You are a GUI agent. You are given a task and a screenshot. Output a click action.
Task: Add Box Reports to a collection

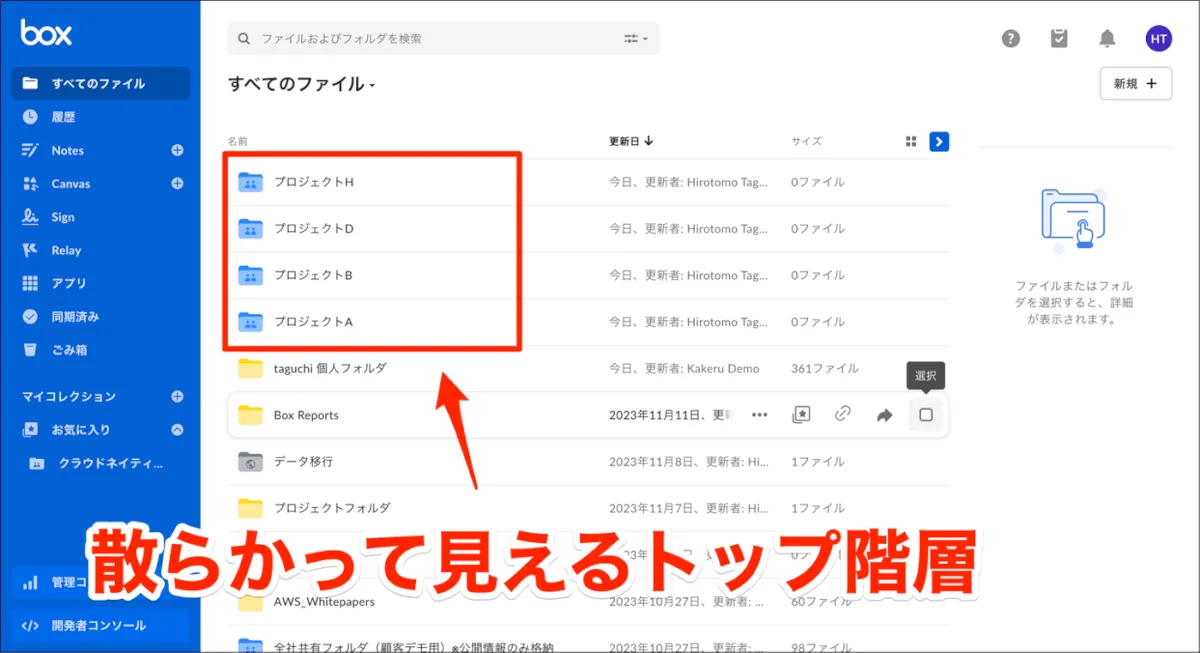[x=800, y=415]
